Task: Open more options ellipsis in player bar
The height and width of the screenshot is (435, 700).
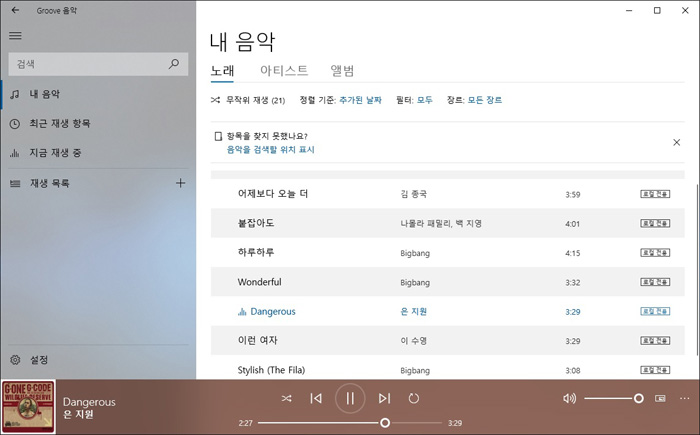Action: click(x=684, y=398)
